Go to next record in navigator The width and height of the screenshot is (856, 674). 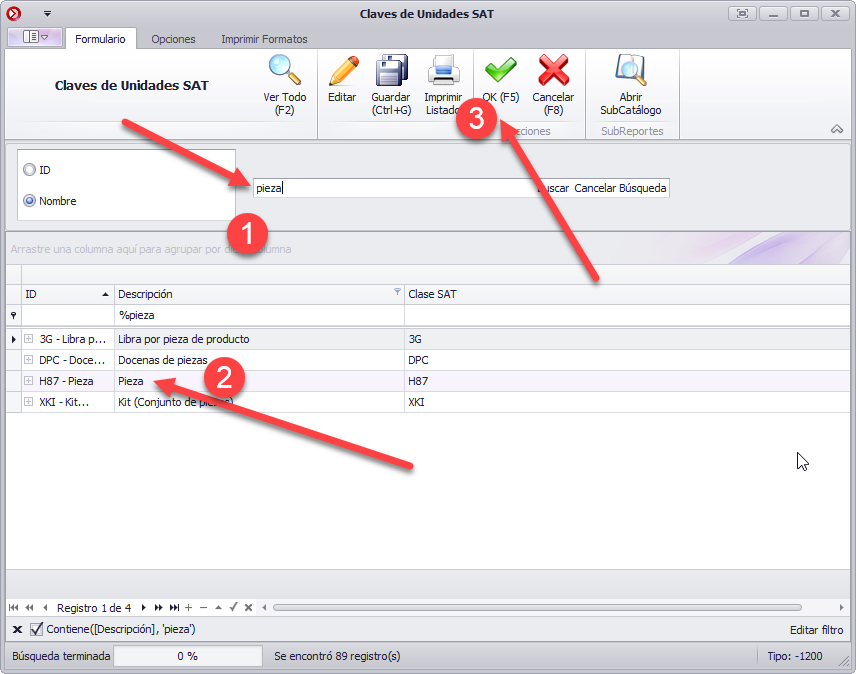(144, 607)
